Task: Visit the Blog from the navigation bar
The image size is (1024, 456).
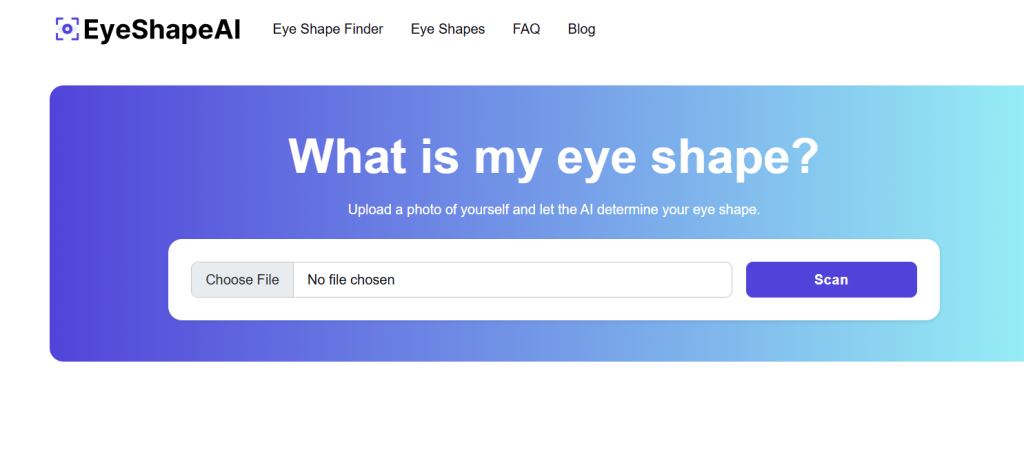Action: pyautogui.click(x=581, y=29)
